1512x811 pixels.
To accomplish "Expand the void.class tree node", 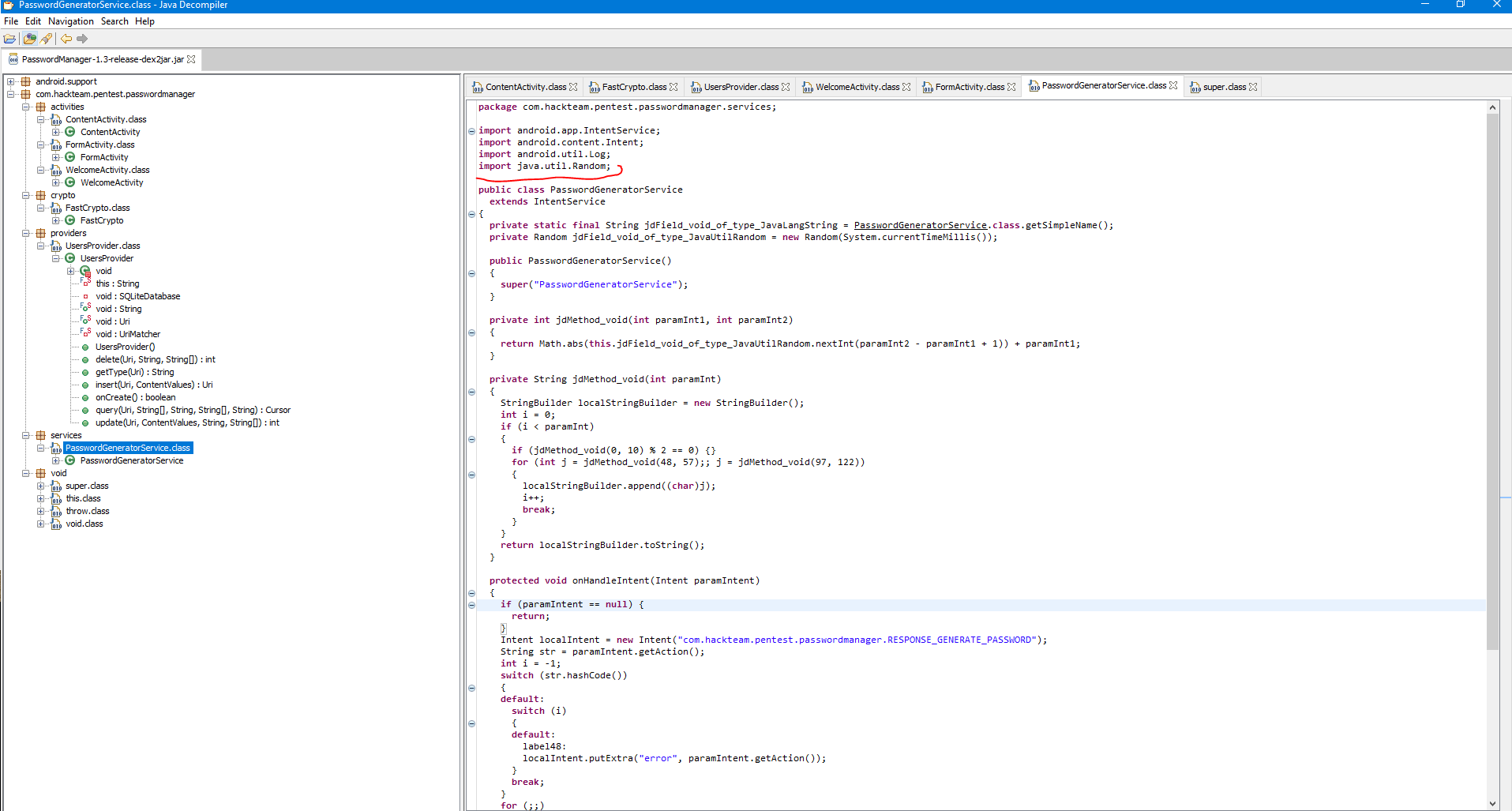I will coord(41,524).
